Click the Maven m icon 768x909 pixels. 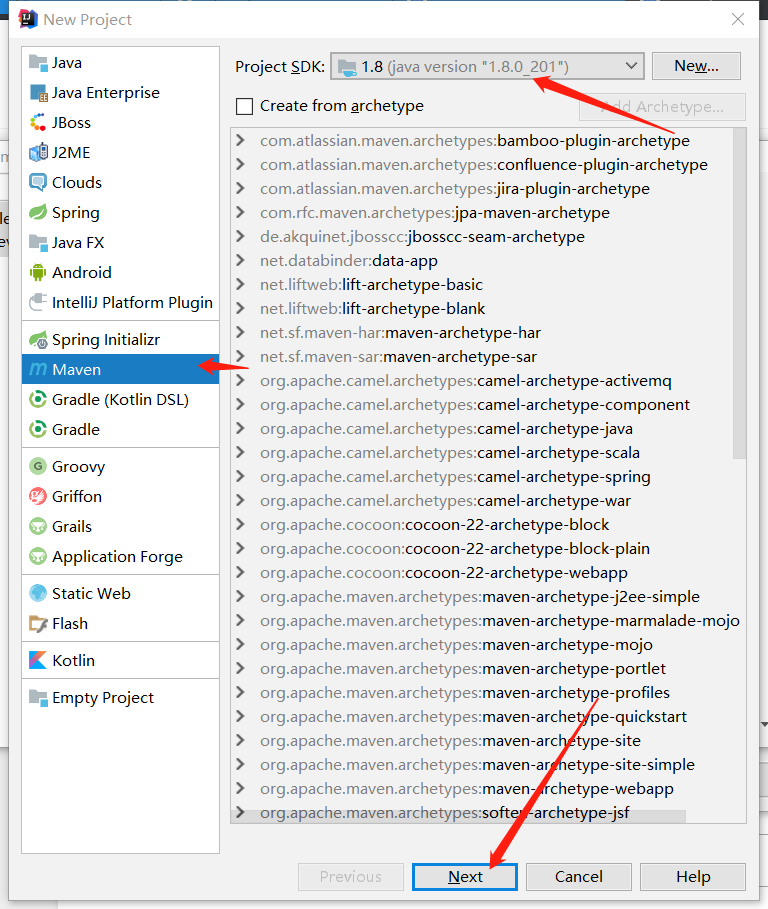[x=38, y=369]
